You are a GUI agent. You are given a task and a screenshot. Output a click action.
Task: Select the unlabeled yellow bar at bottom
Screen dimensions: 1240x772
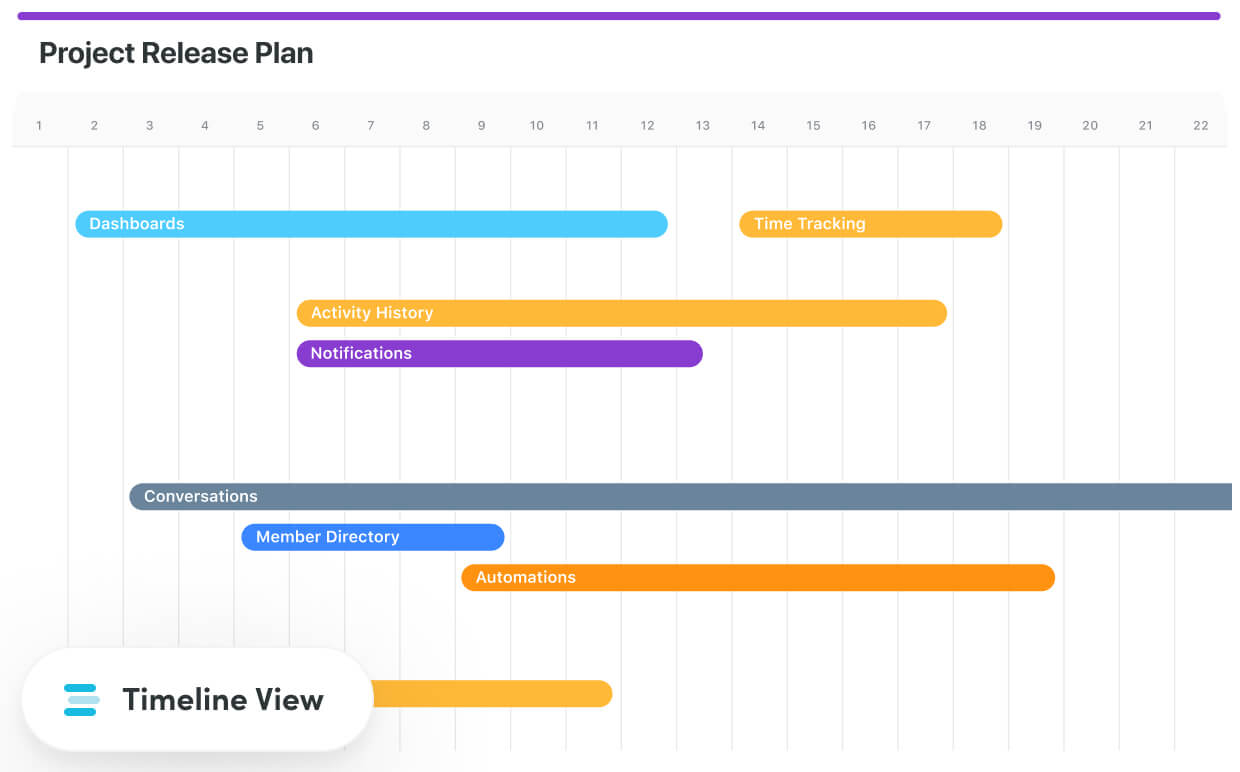pyautogui.click(x=490, y=693)
